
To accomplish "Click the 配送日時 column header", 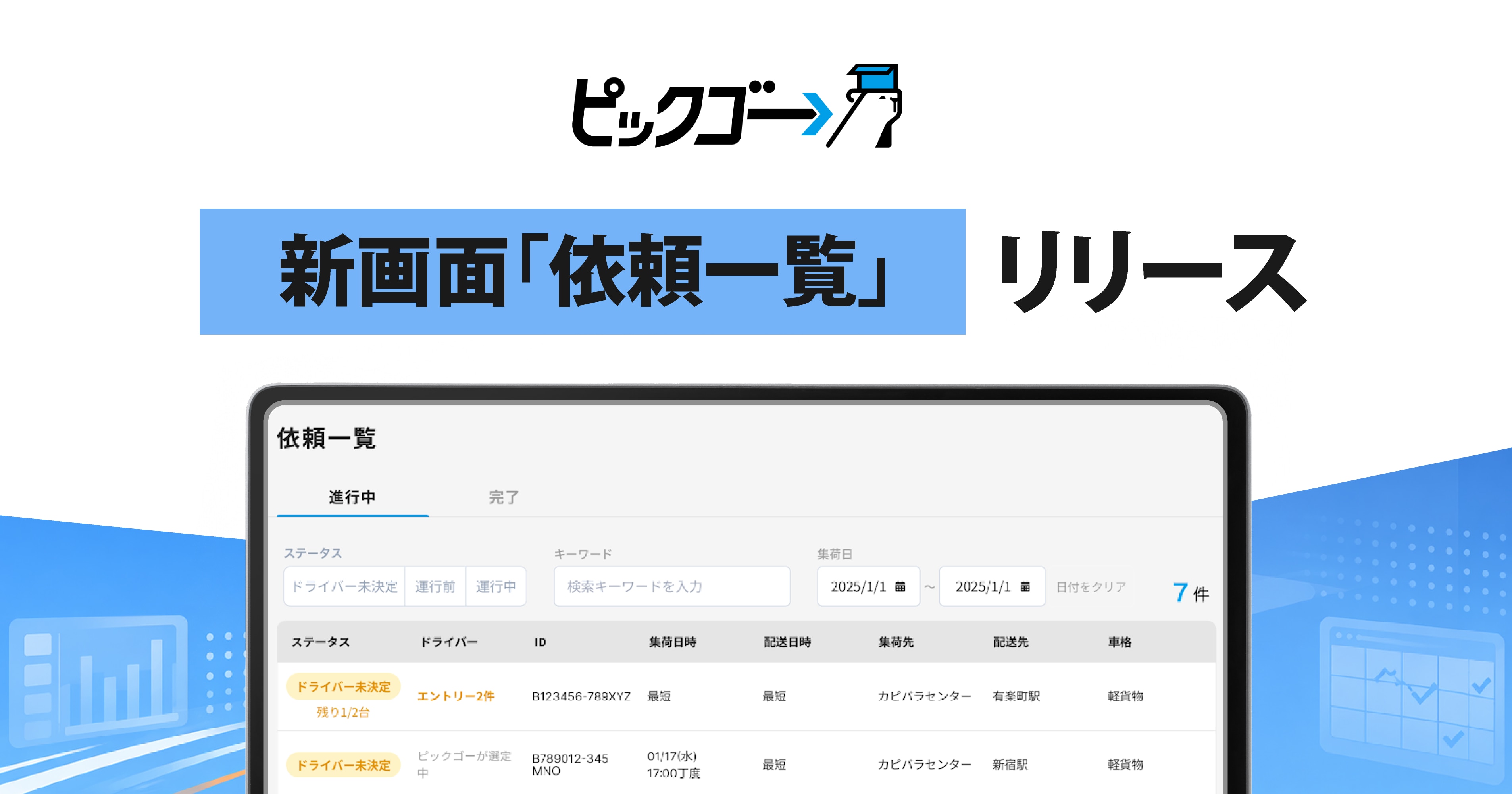I will [x=787, y=642].
